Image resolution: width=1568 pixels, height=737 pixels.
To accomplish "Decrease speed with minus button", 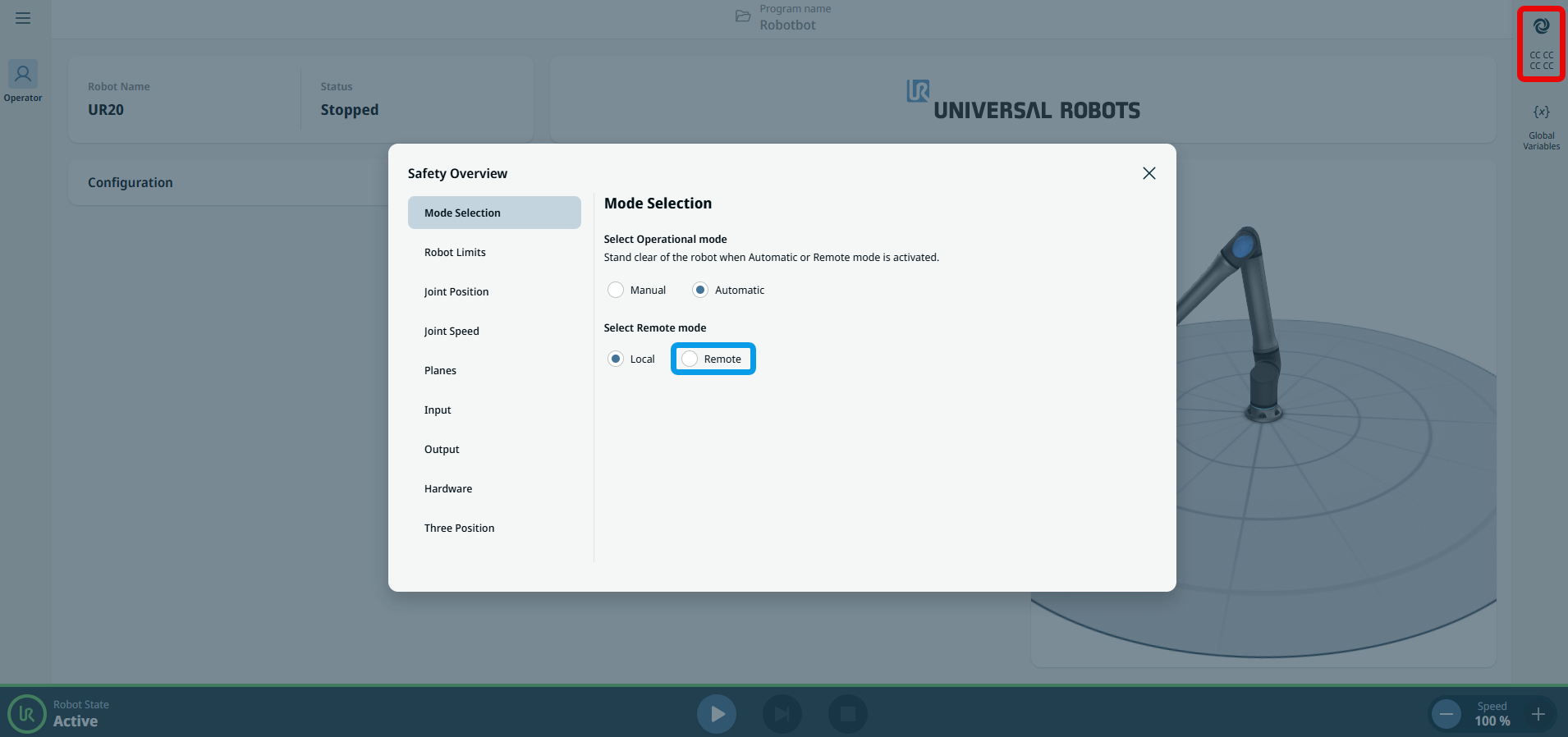I will click(1447, 714).
